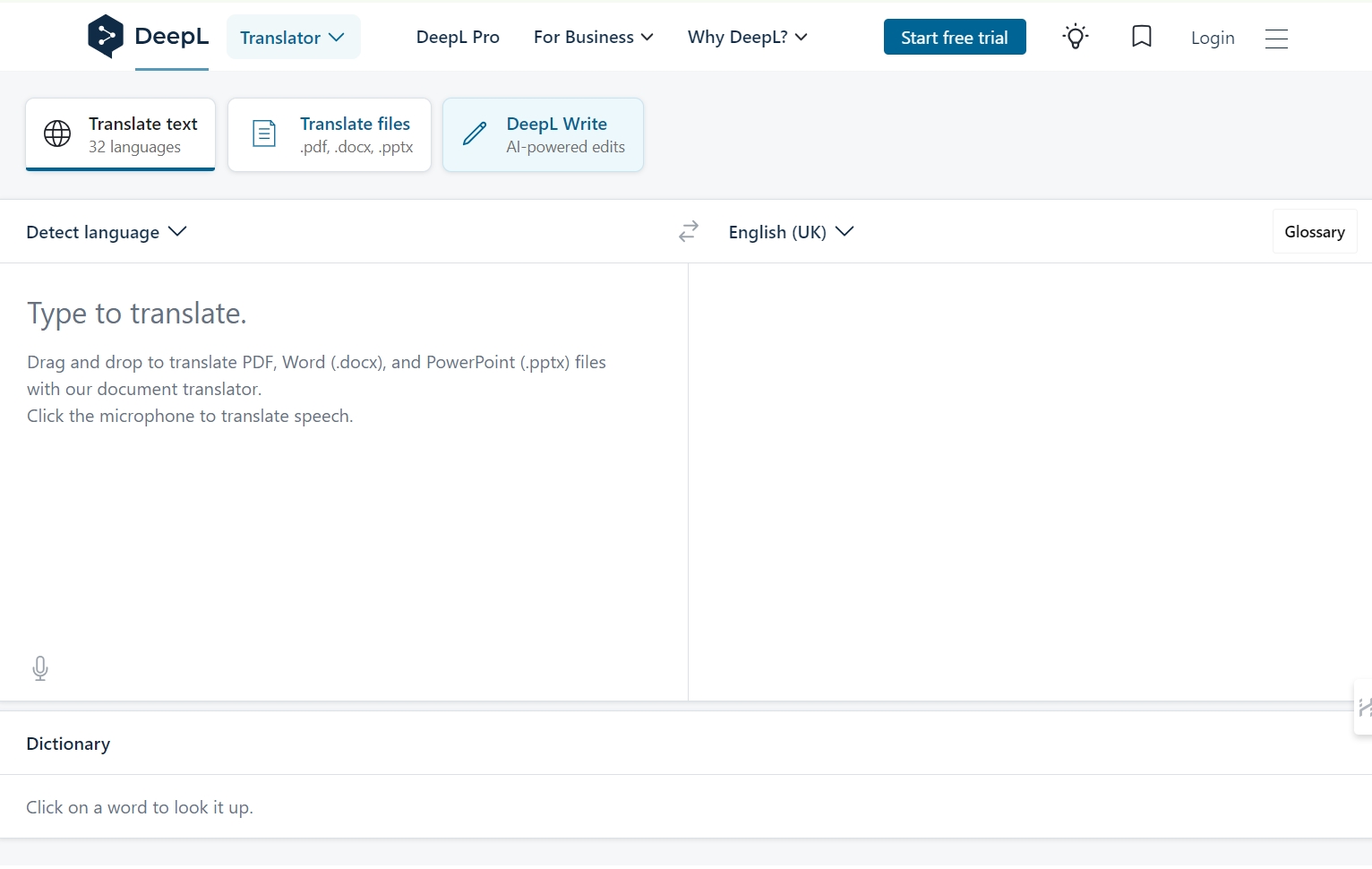Click the Dictionary heading

tap(68, 744)
